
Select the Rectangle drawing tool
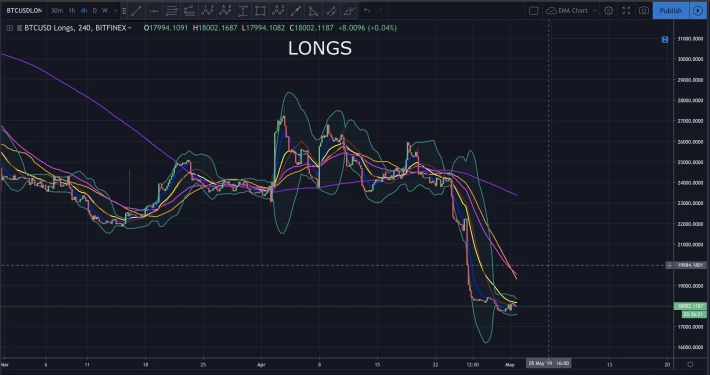pyautogui.click(x=260, y=11)
